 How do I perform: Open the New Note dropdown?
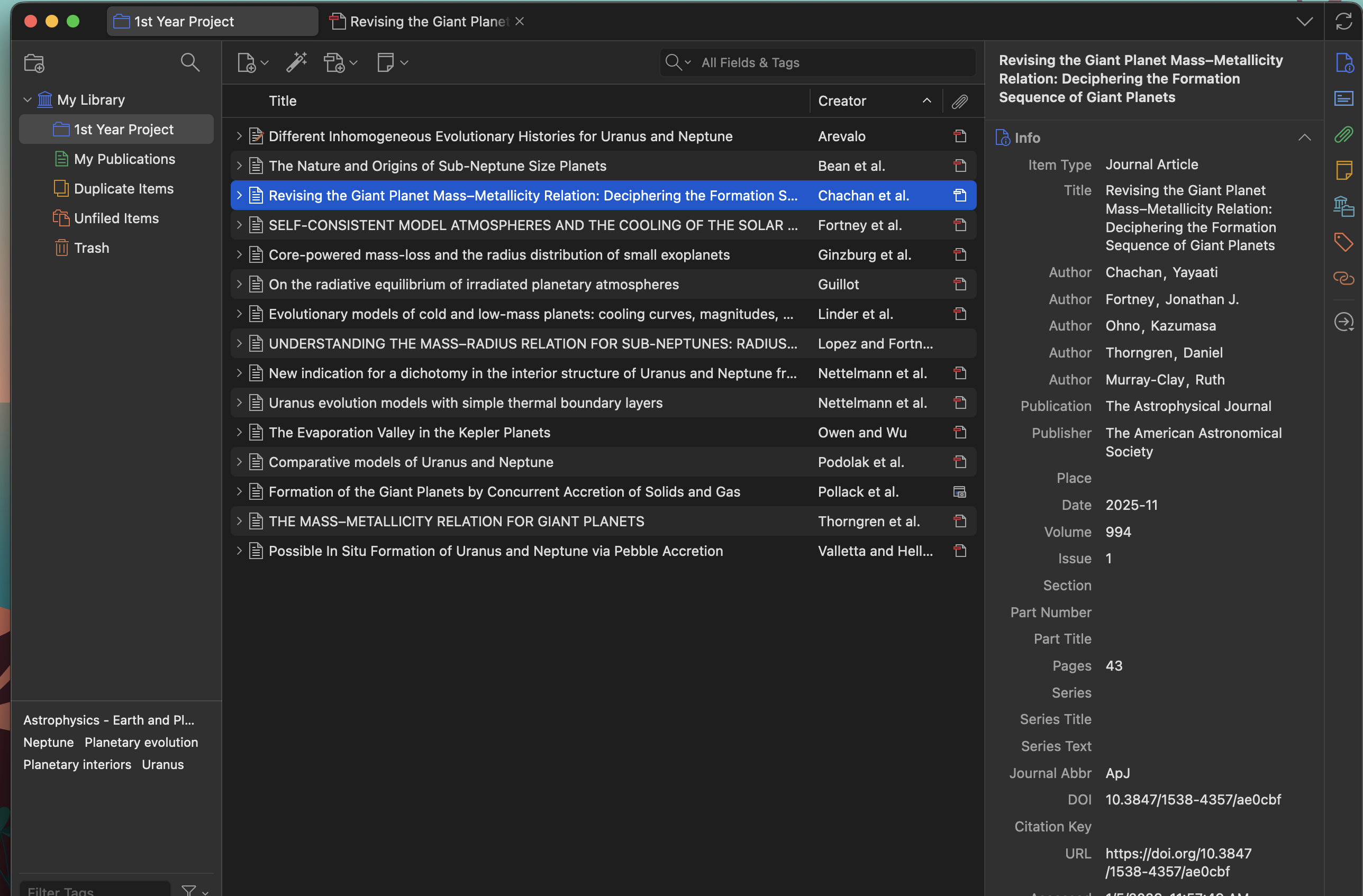(392, 62)
